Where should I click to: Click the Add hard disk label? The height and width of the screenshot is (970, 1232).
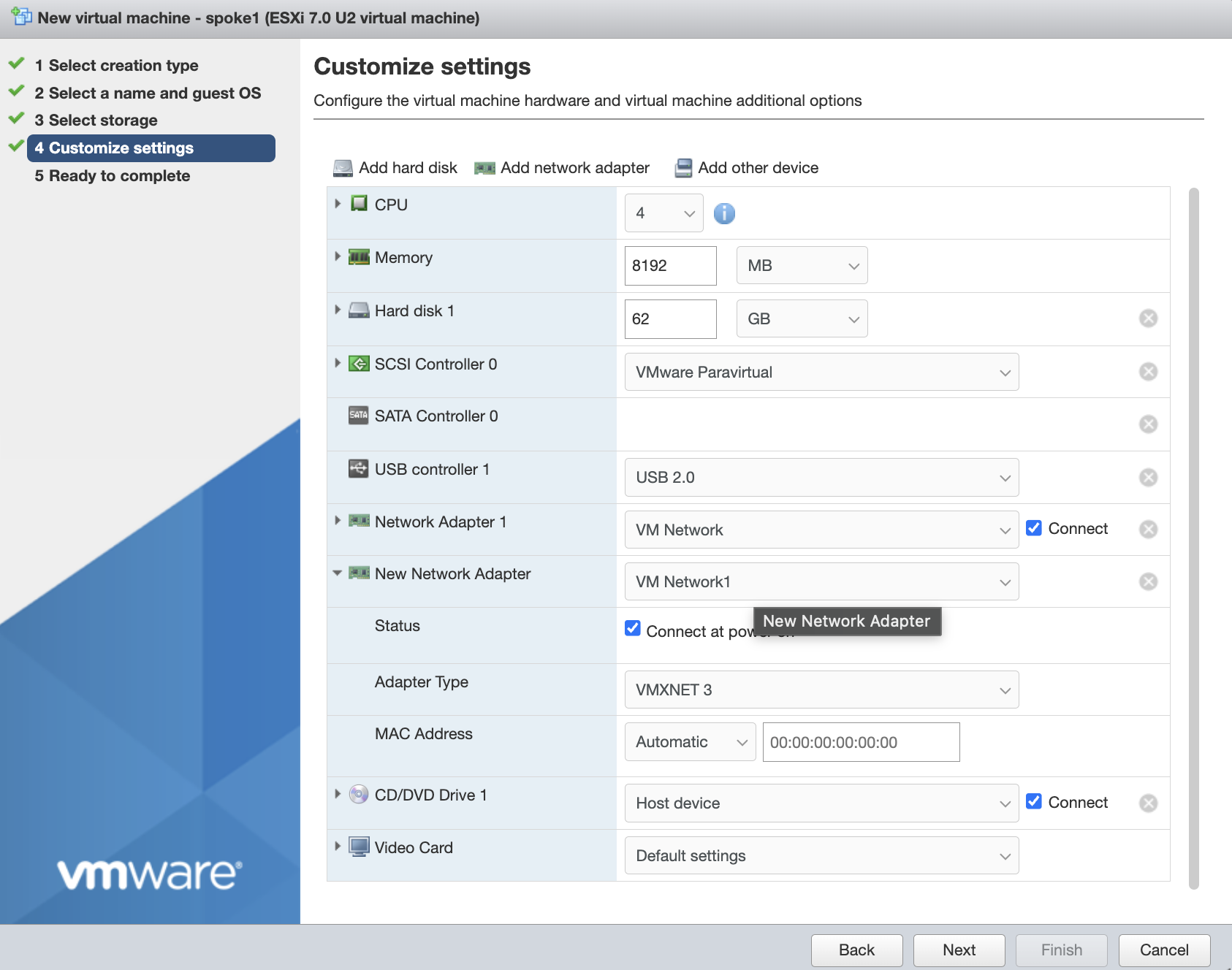pyautogui.click(x=408, y=168)
